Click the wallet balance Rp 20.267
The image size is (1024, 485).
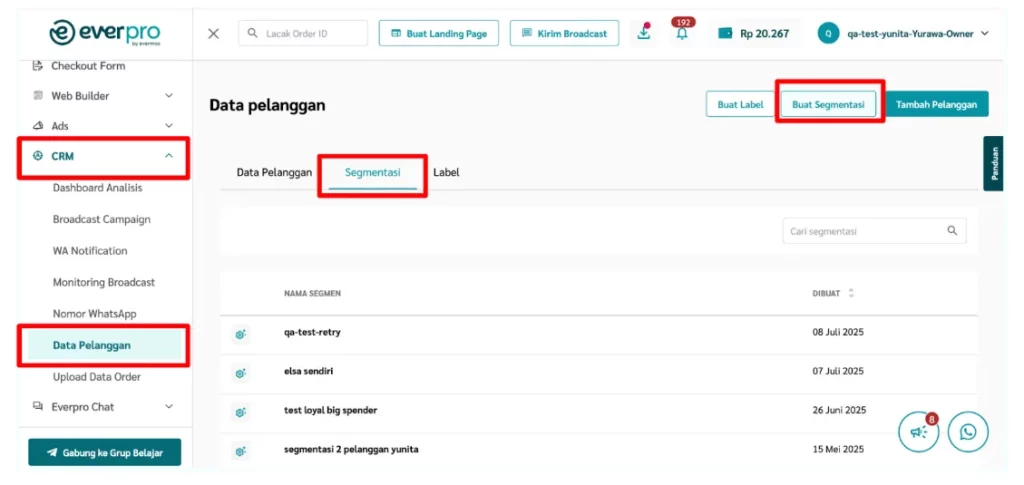[x=754, y=33]
